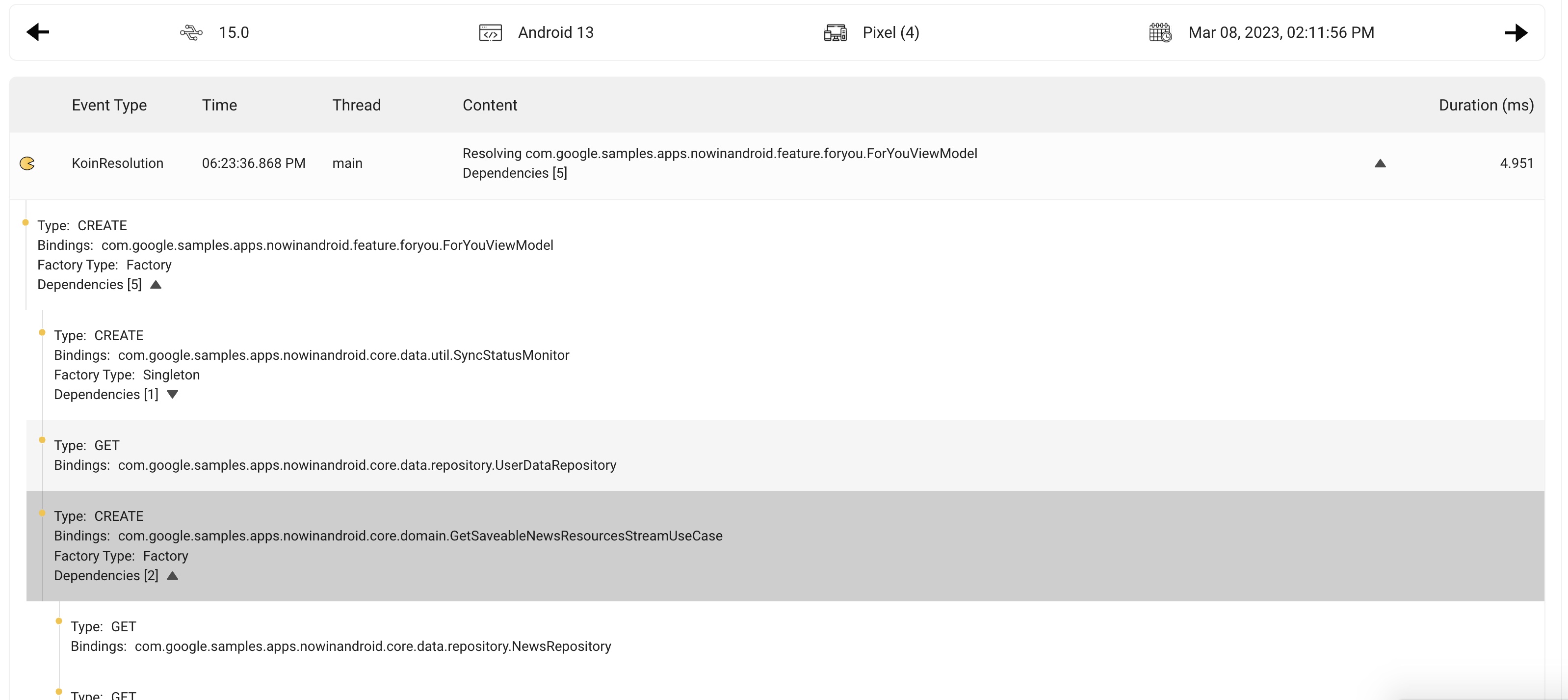Click the 4.951 duration value

(1516, 163)
